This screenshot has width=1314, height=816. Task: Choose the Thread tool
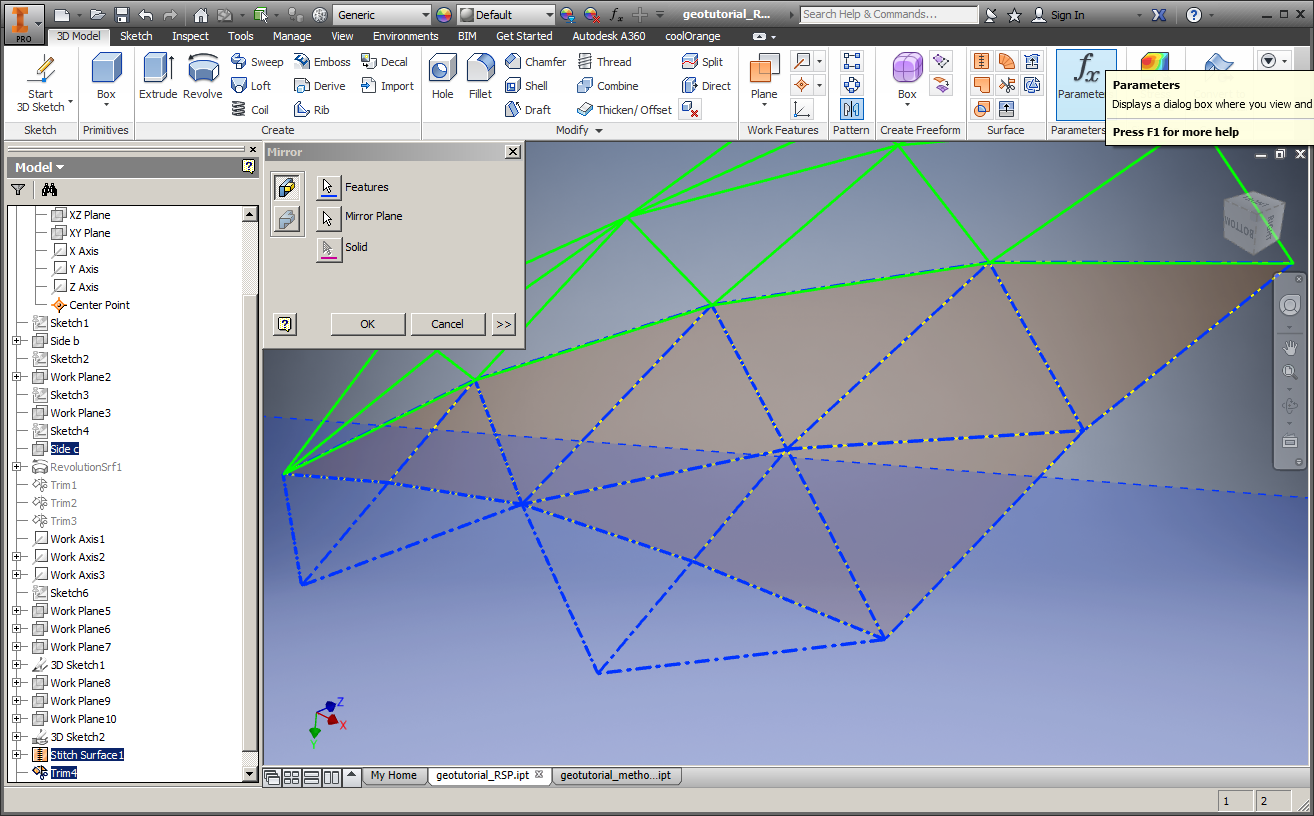click(x=604, y=62)
